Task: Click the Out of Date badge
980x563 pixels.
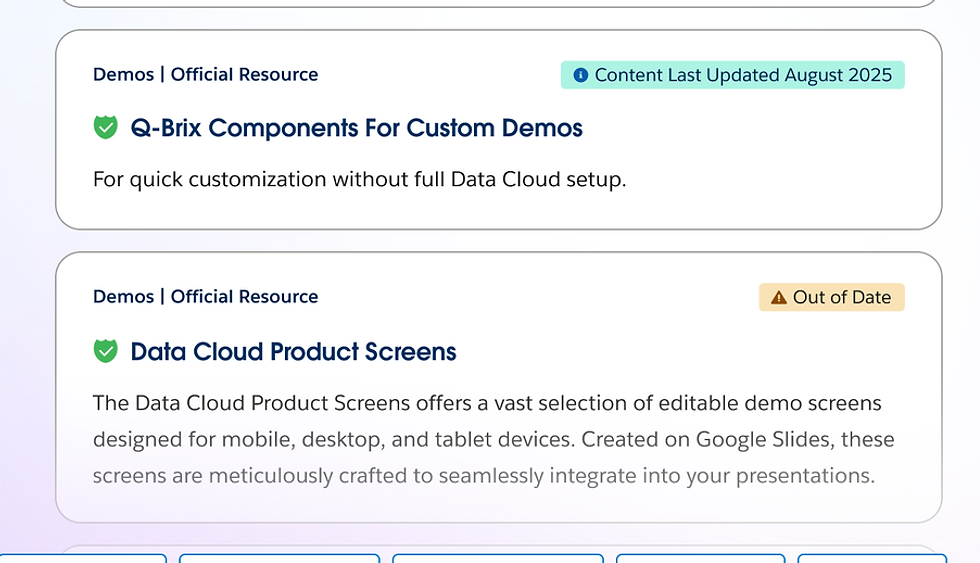Action: 831,297
